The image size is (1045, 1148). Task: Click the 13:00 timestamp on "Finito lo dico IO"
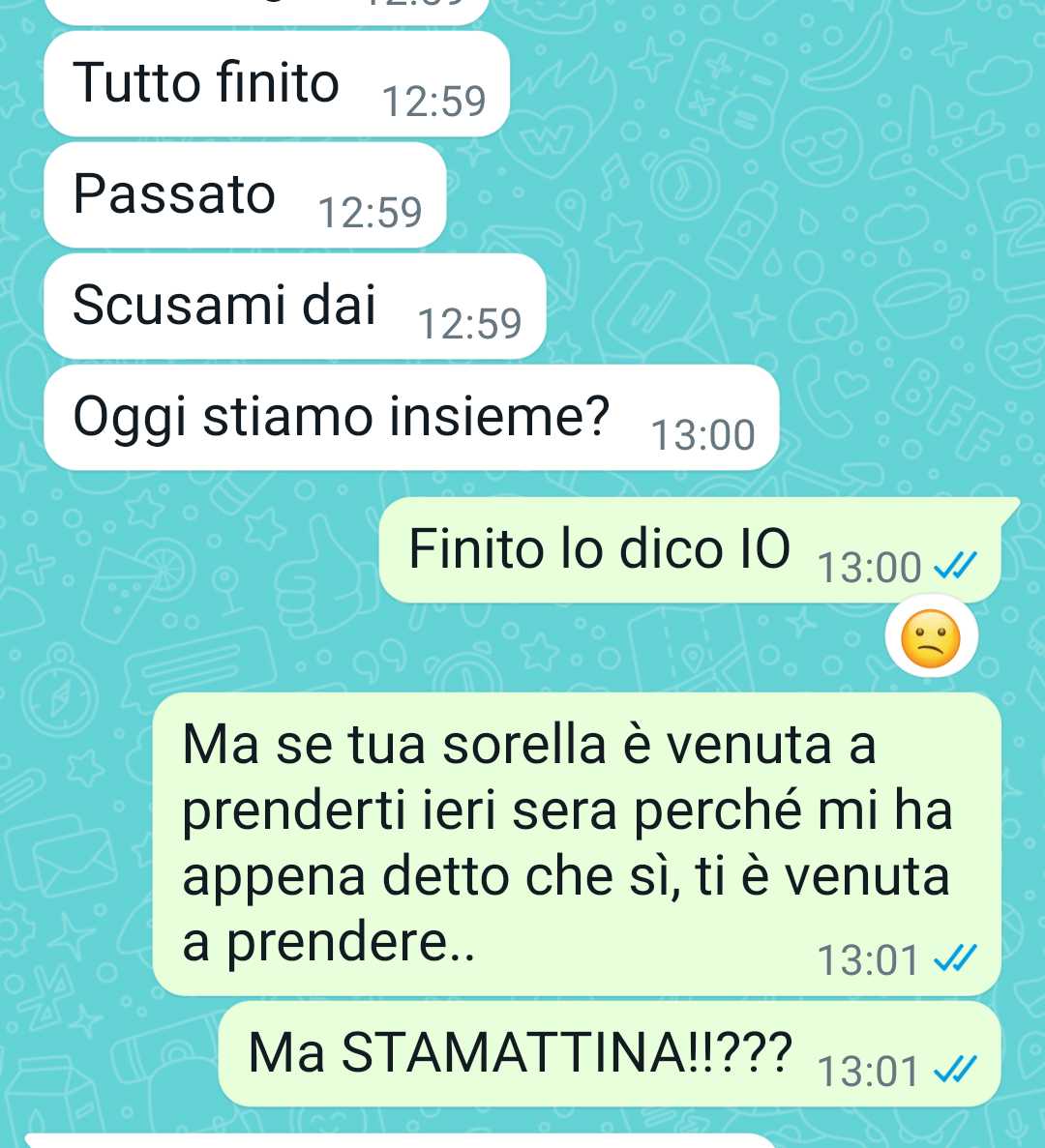point(869,568)
